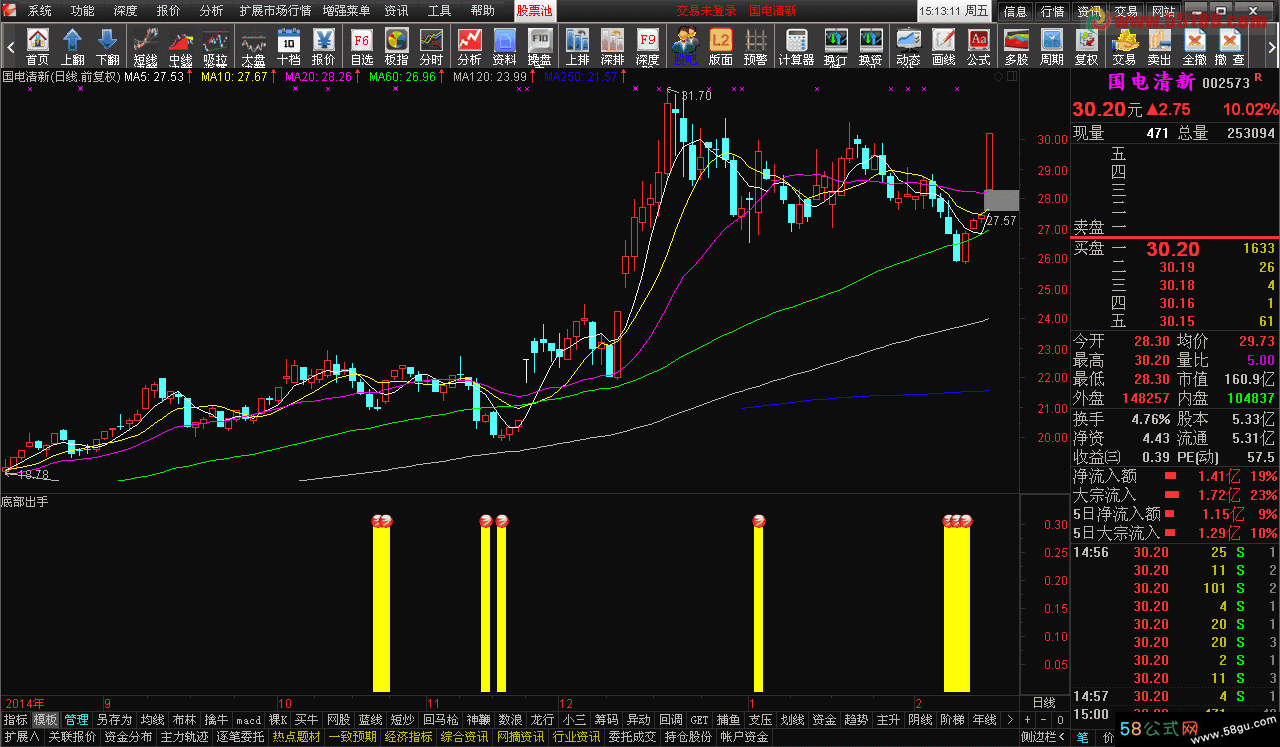Click the 下翻 page-down arrow icon
1280x747 pixels.
coord(107,46)
